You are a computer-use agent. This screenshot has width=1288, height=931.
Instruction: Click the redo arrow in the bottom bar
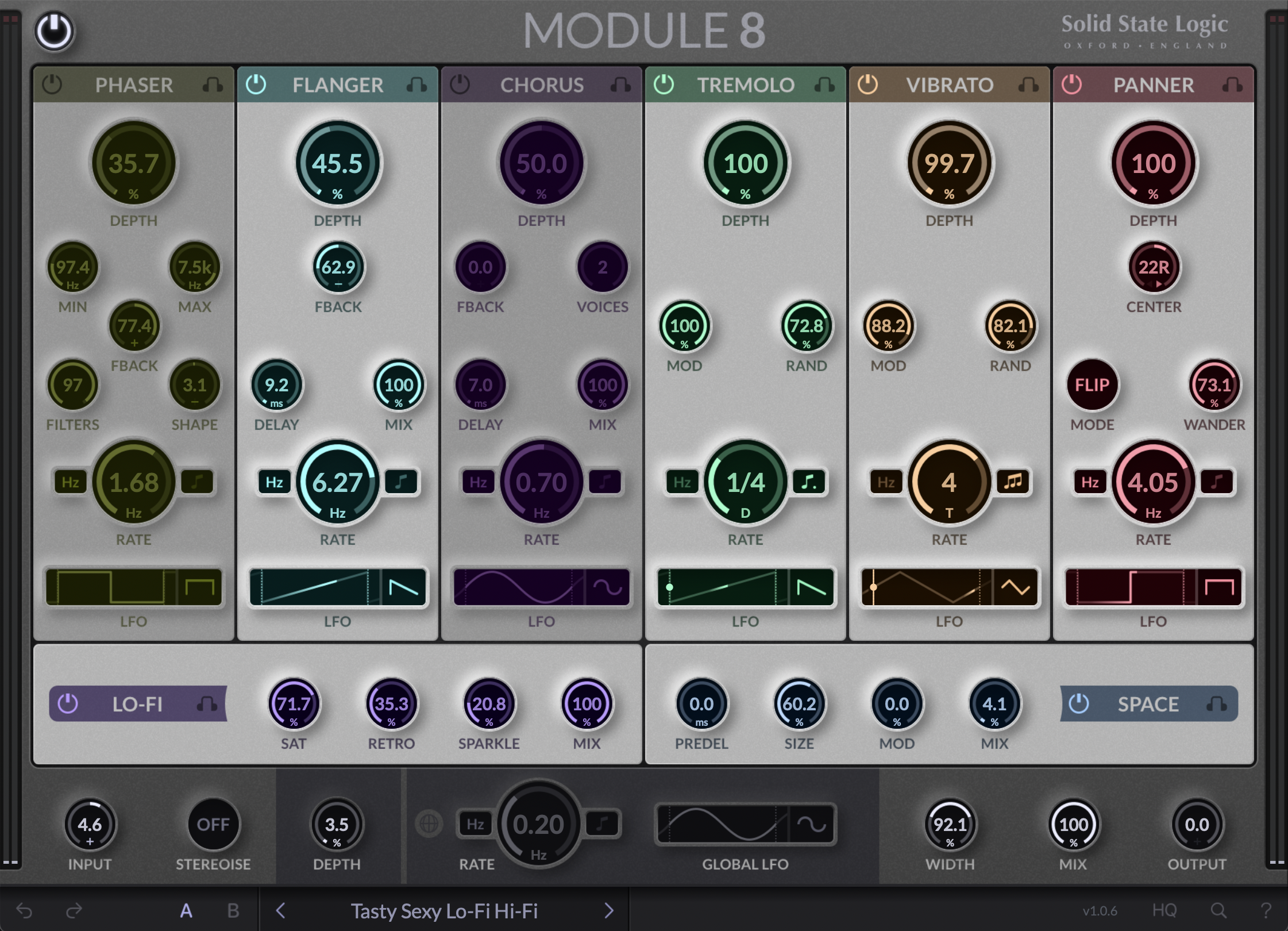point(74,910)
